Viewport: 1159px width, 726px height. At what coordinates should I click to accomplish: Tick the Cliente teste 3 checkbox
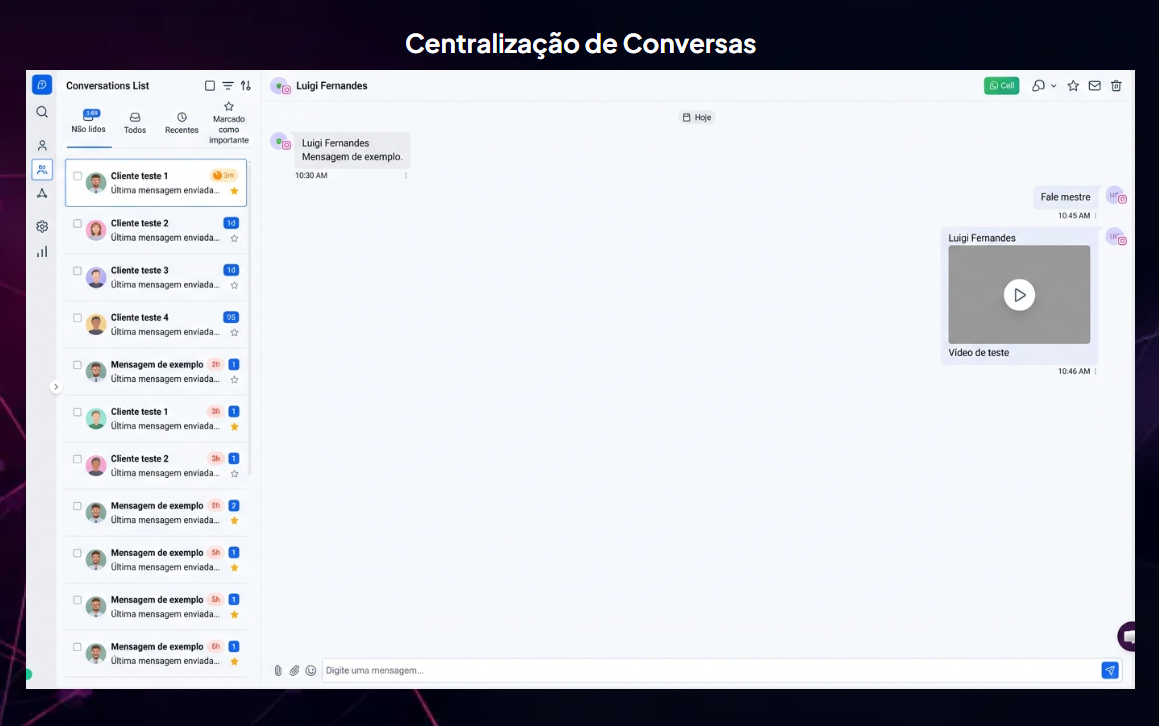[78, 271]
